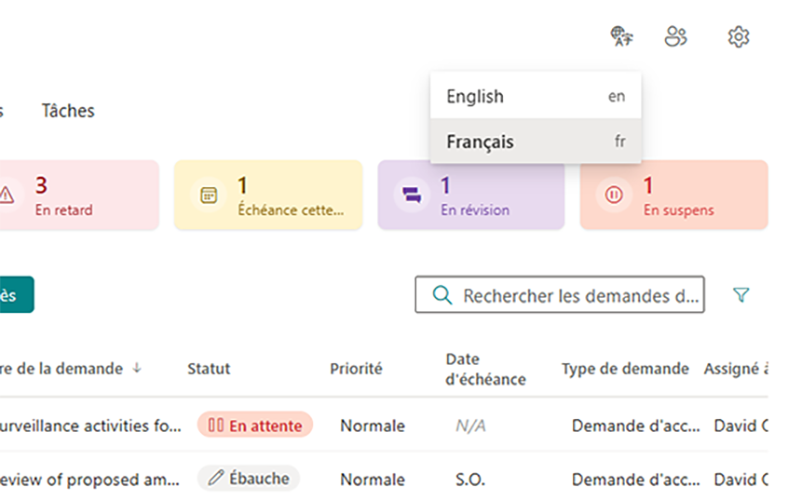Image resolution: width=800 pixels, height=500 pixels.
Task: Click the magnifier icon in search box
Action: 442,295
